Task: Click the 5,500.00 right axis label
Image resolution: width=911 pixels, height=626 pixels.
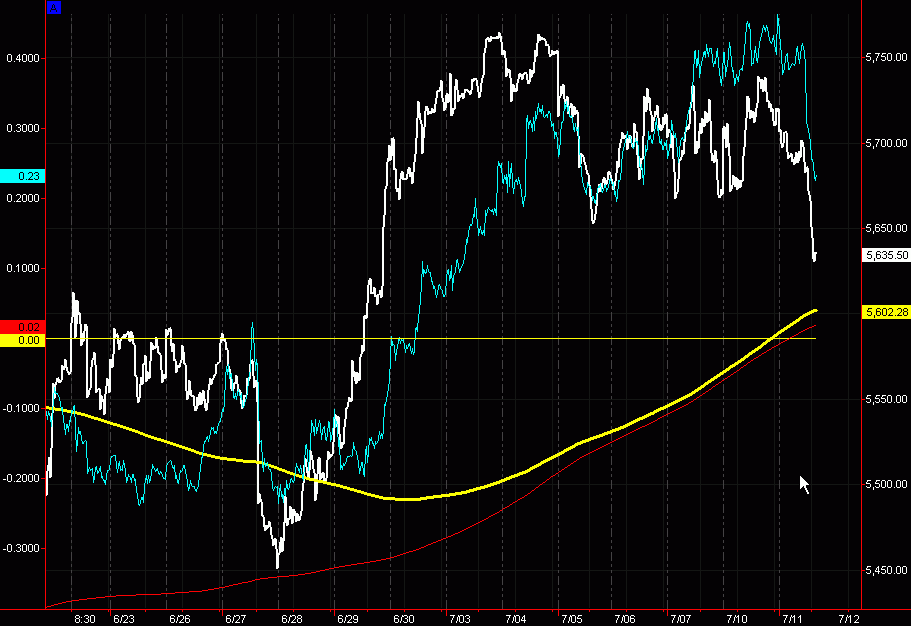Action: pyautogui.click(x=886, y=484)
